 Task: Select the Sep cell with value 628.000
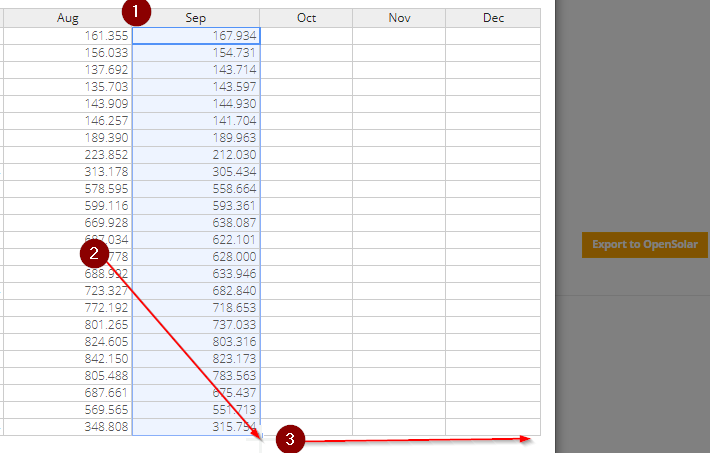[x=196, y=257]
